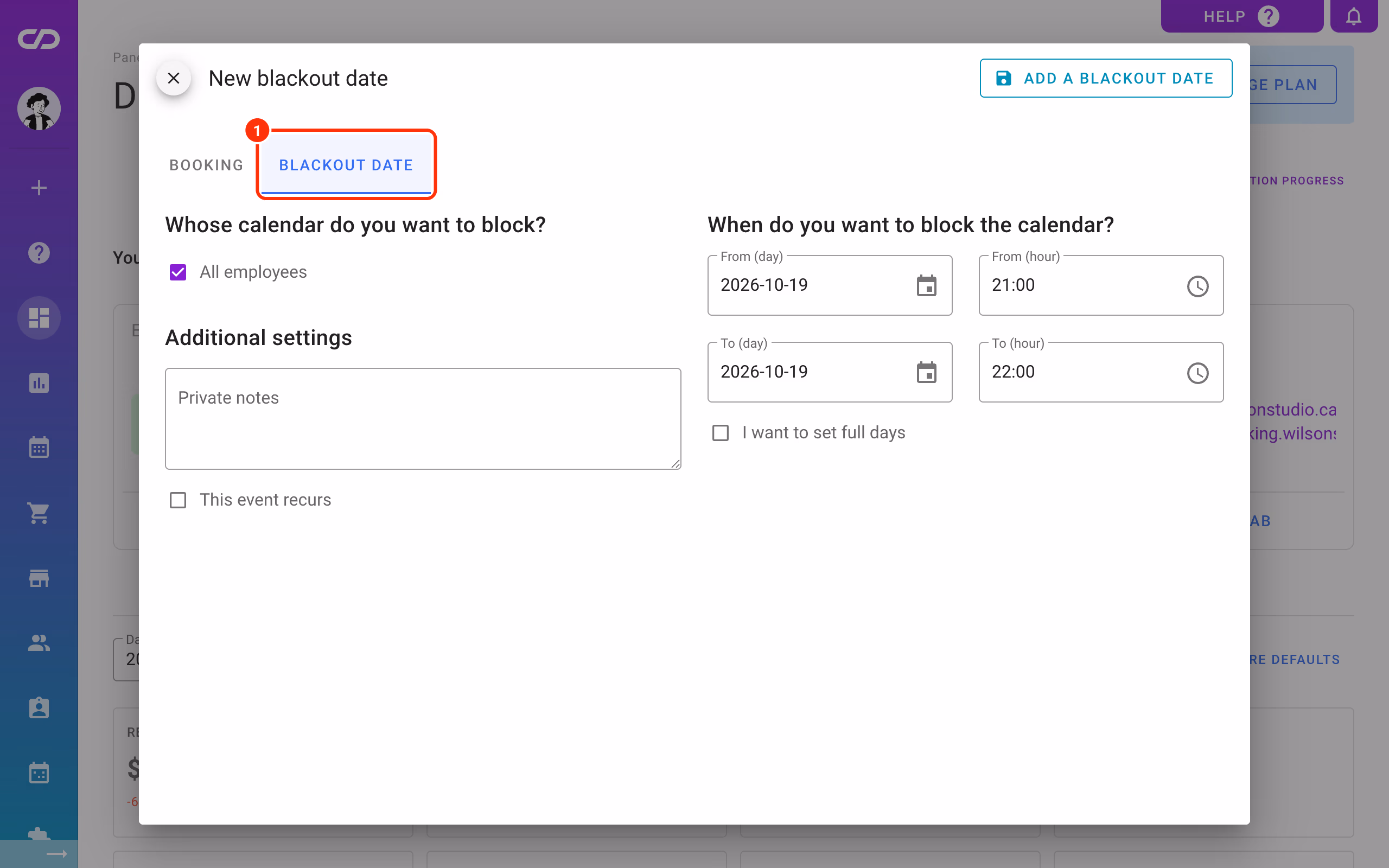Enable 'This event recurs' checkbox
The width and height of the screenshot is (1389, 868).
[178, 500]
